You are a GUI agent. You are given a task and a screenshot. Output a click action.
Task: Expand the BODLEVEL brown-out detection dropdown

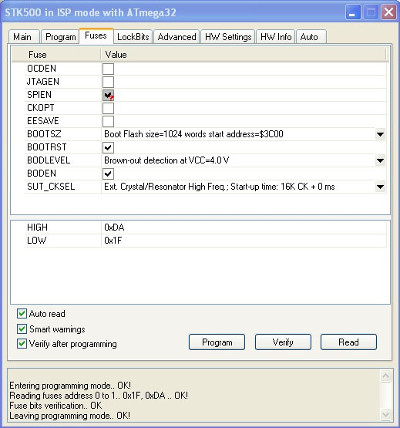coord(380,161)
